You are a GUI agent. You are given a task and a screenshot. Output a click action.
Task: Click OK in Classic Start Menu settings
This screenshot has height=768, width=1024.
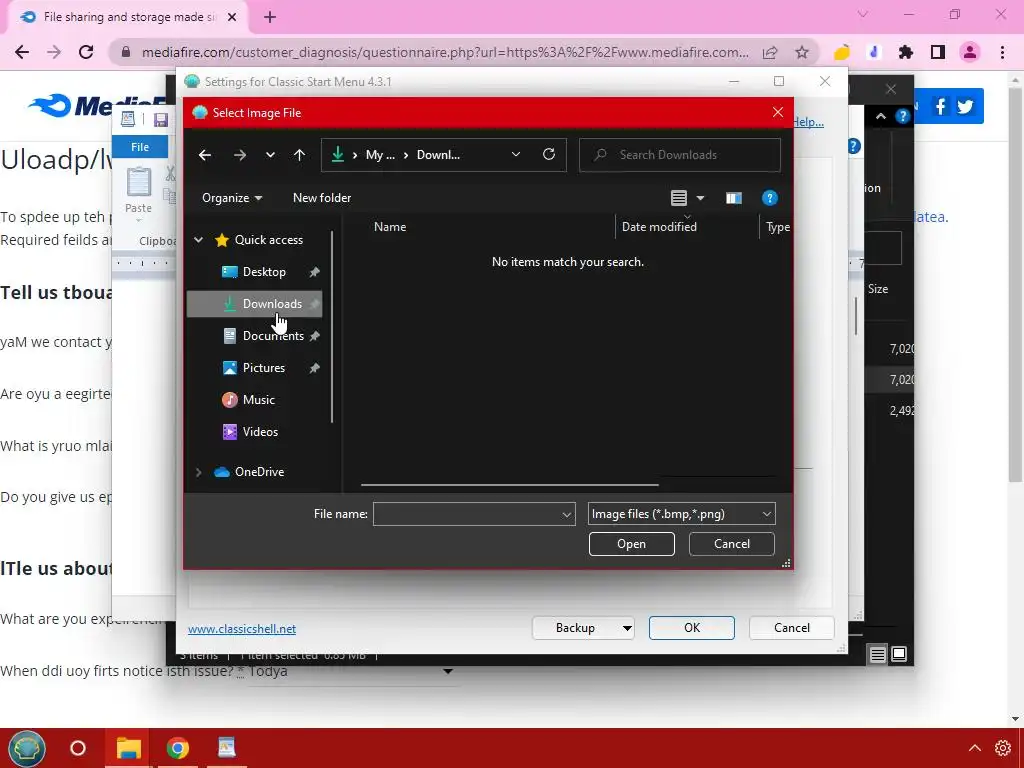click(x=692, y=628)
